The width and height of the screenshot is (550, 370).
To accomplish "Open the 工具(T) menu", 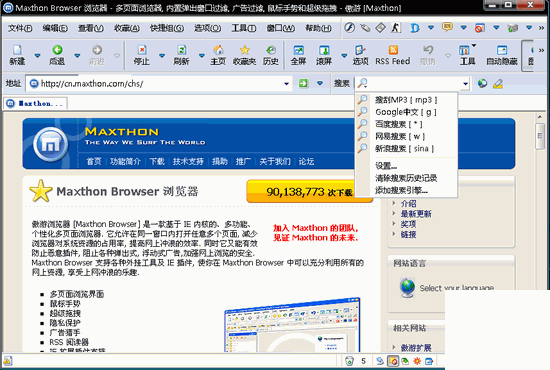I will 244,28.
